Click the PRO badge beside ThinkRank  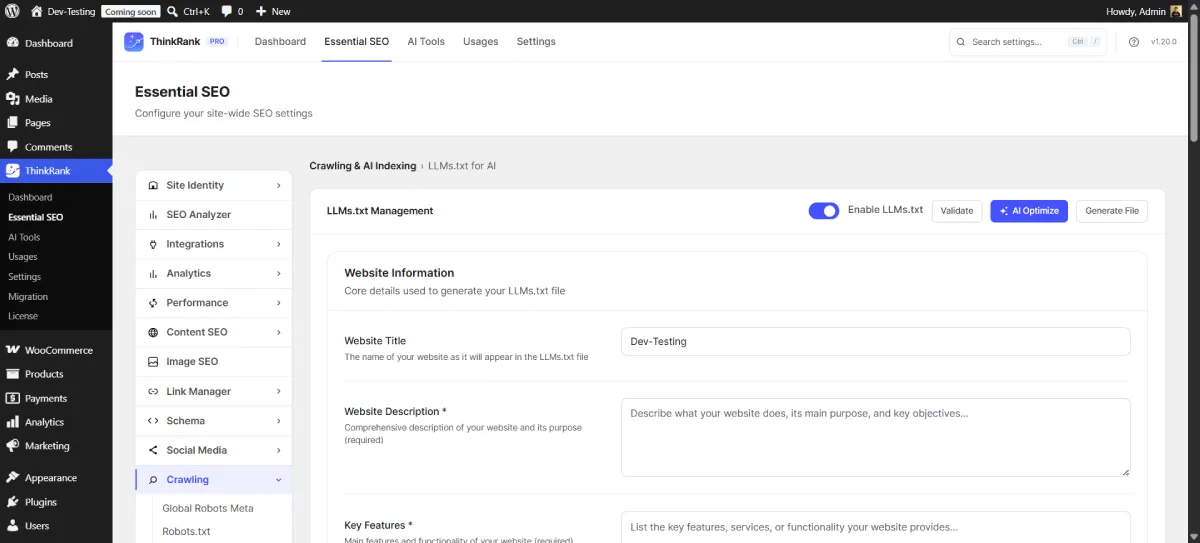[217, 42]
